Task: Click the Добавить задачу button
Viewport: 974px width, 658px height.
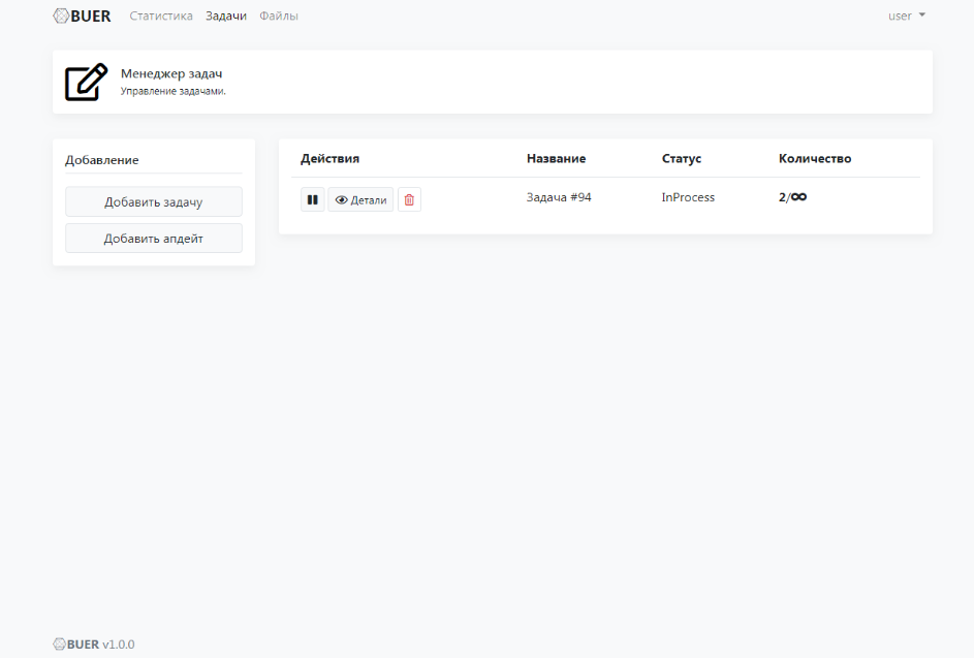Action: pyautogui.click(x=153, y=202)
